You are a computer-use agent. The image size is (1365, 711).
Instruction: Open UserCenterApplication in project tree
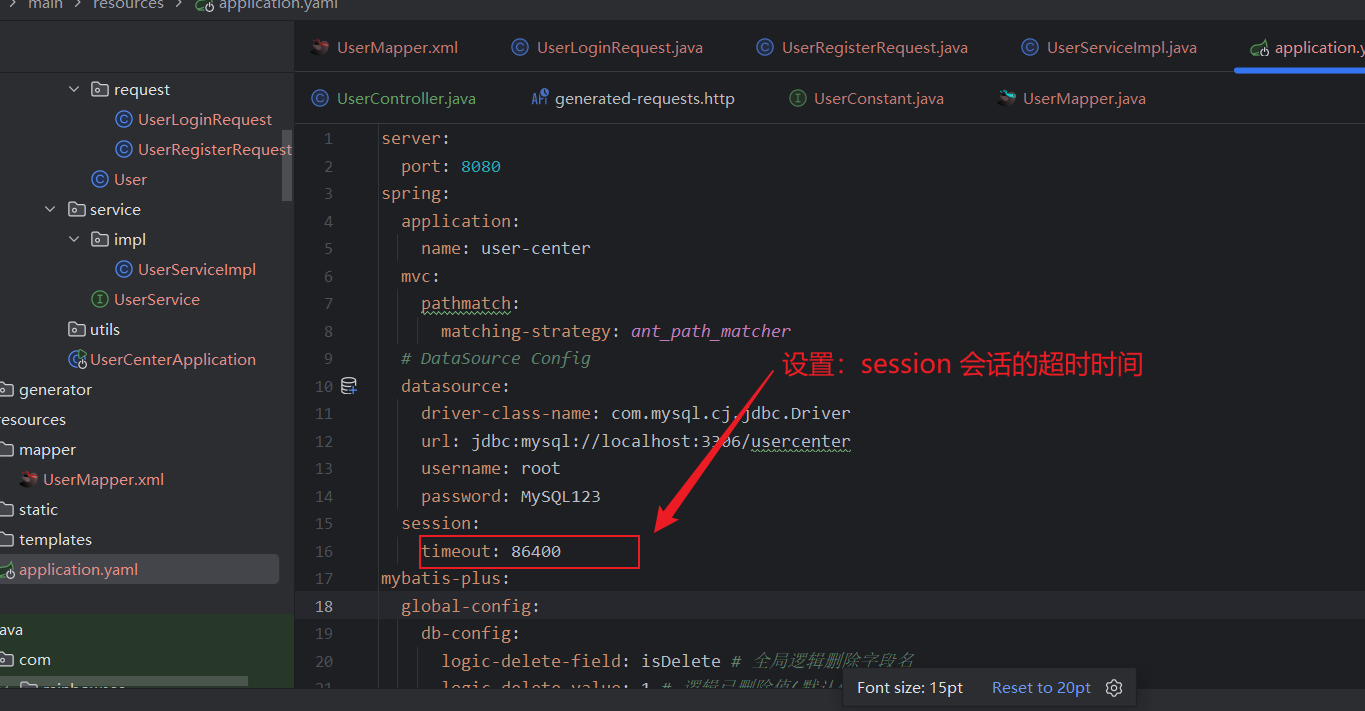173,359
